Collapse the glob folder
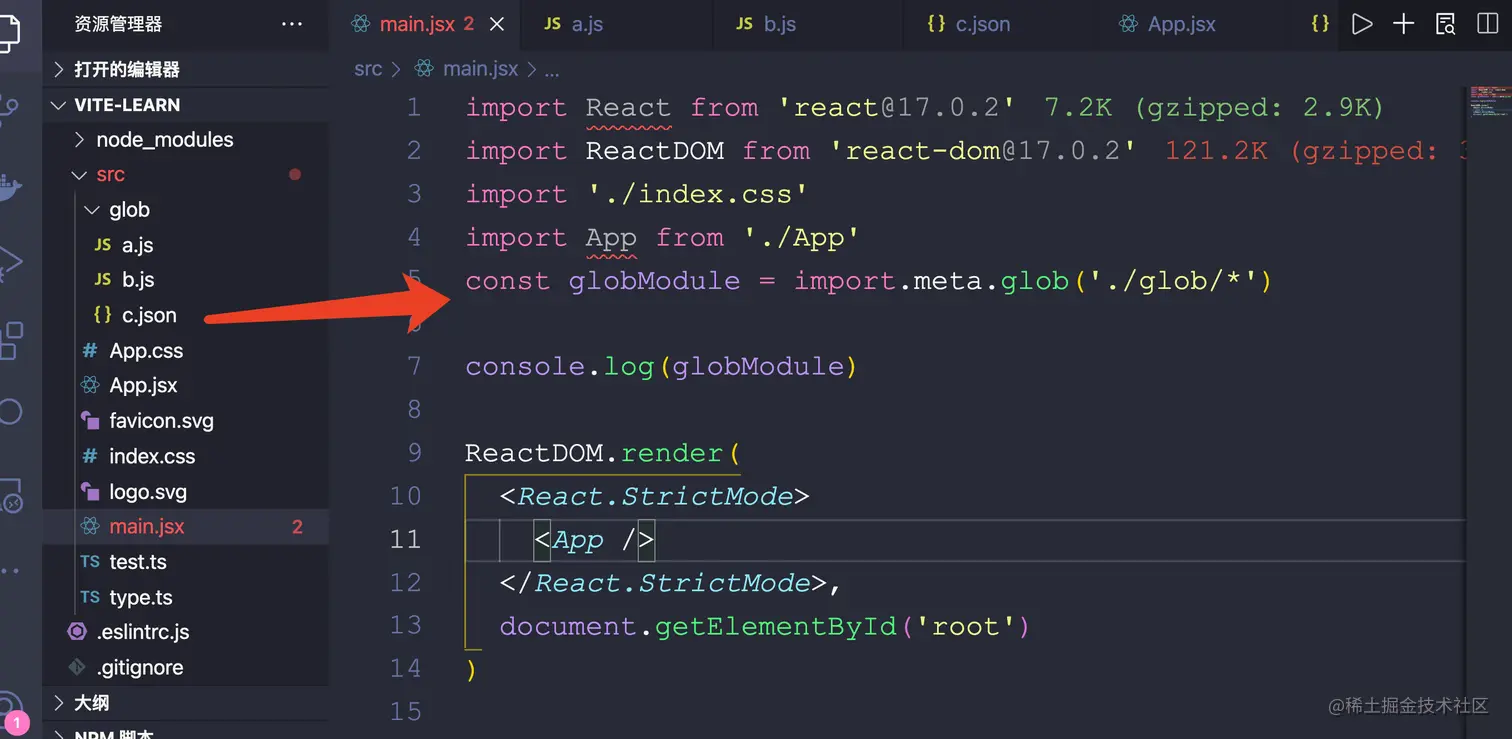The width and height of the screenshot is (1512, 739). coord(129,210)
